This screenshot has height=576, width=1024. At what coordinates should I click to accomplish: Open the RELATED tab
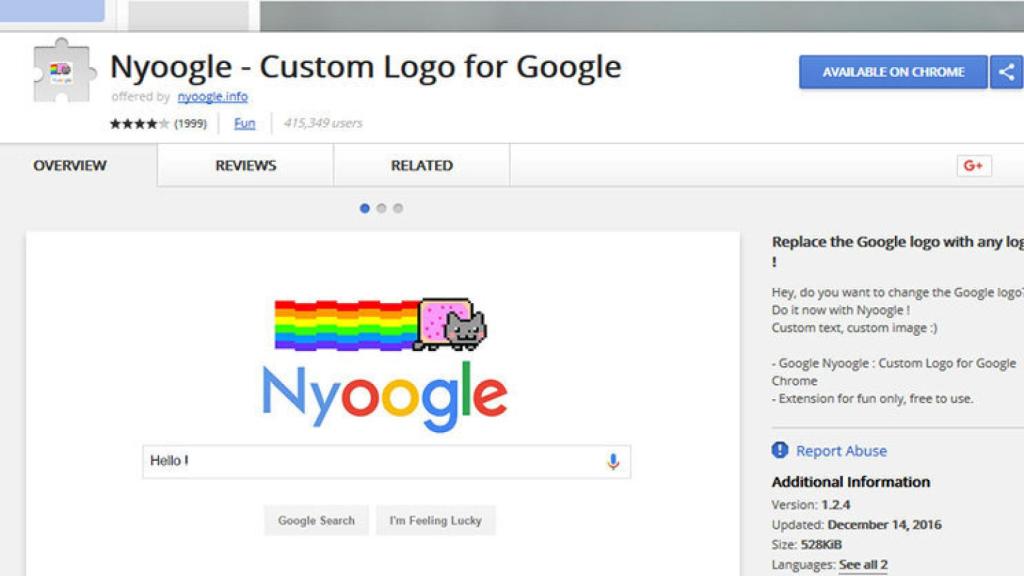tap(421, 165)
